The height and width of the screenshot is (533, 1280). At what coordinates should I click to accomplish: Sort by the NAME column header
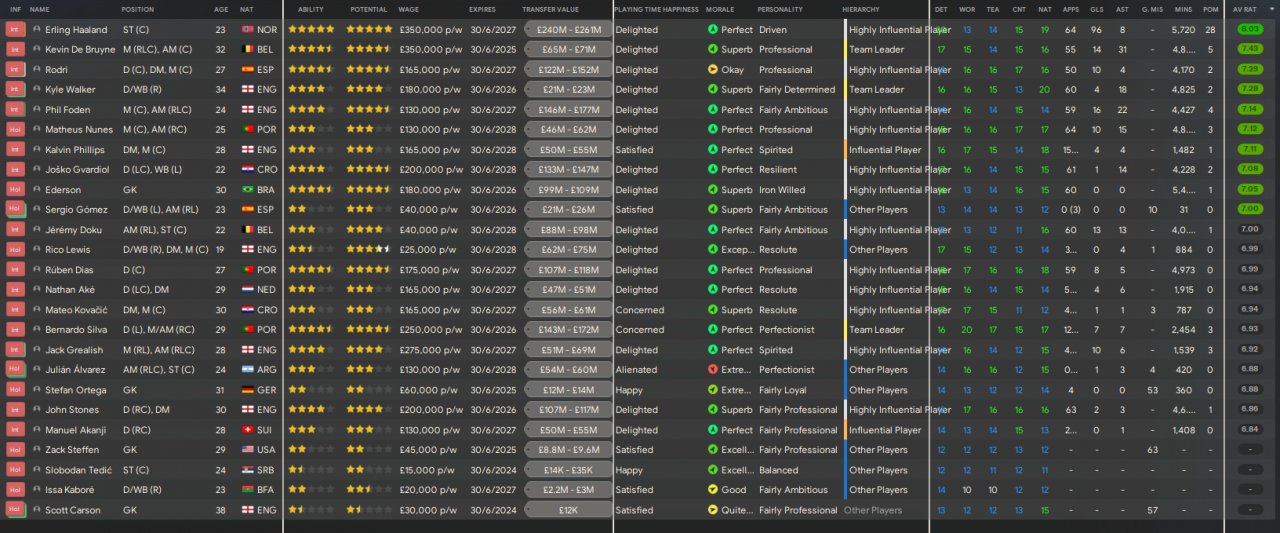click(40, 9)
